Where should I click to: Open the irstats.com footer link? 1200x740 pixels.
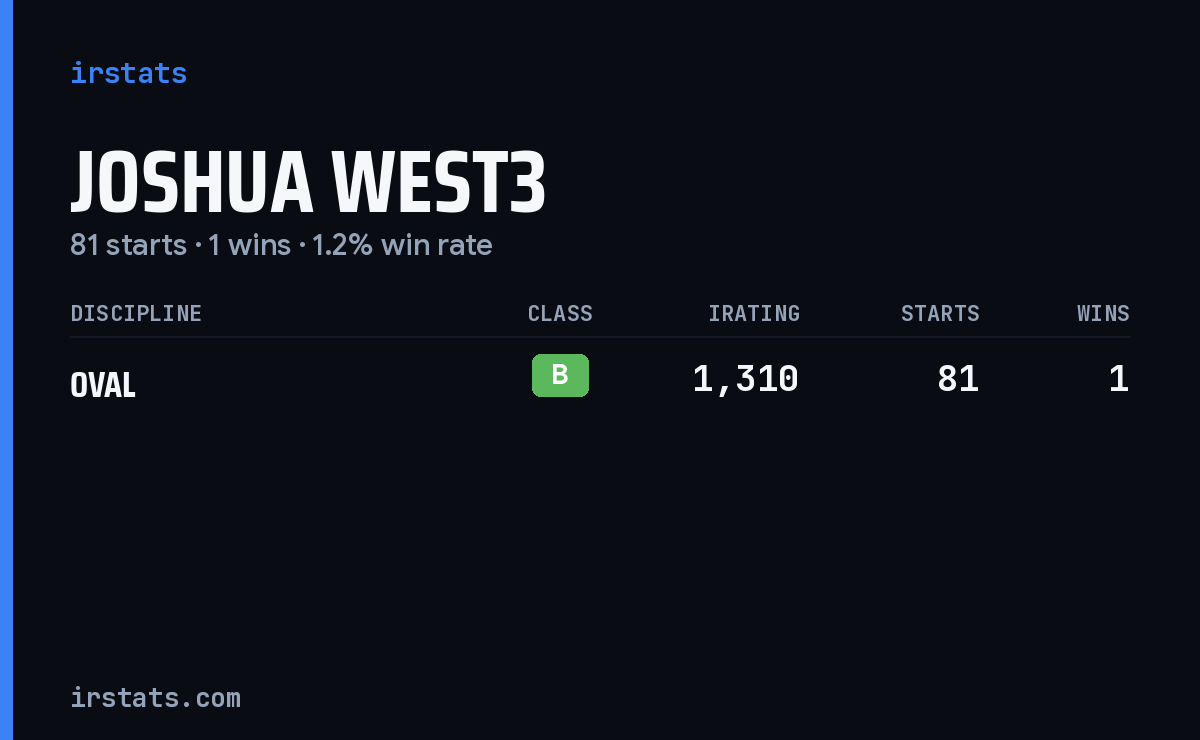tap(155, 697)
